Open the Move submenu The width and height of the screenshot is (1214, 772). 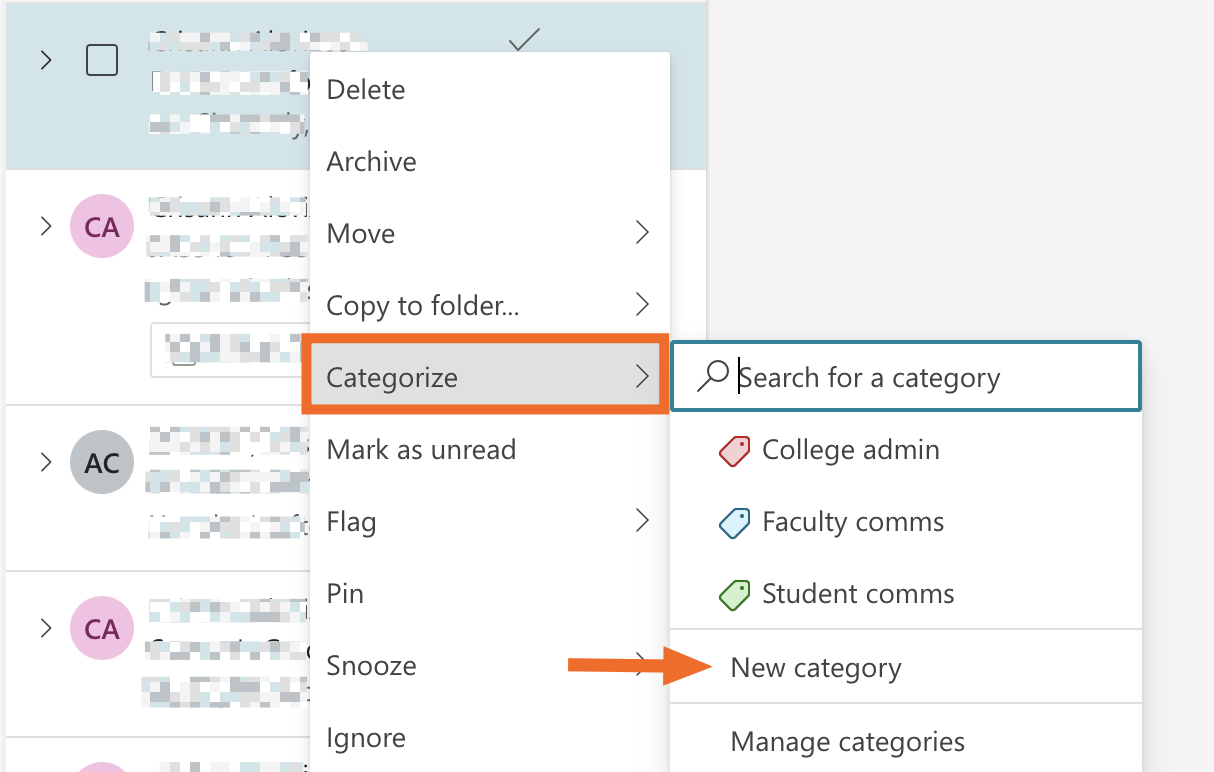(489, 234)
